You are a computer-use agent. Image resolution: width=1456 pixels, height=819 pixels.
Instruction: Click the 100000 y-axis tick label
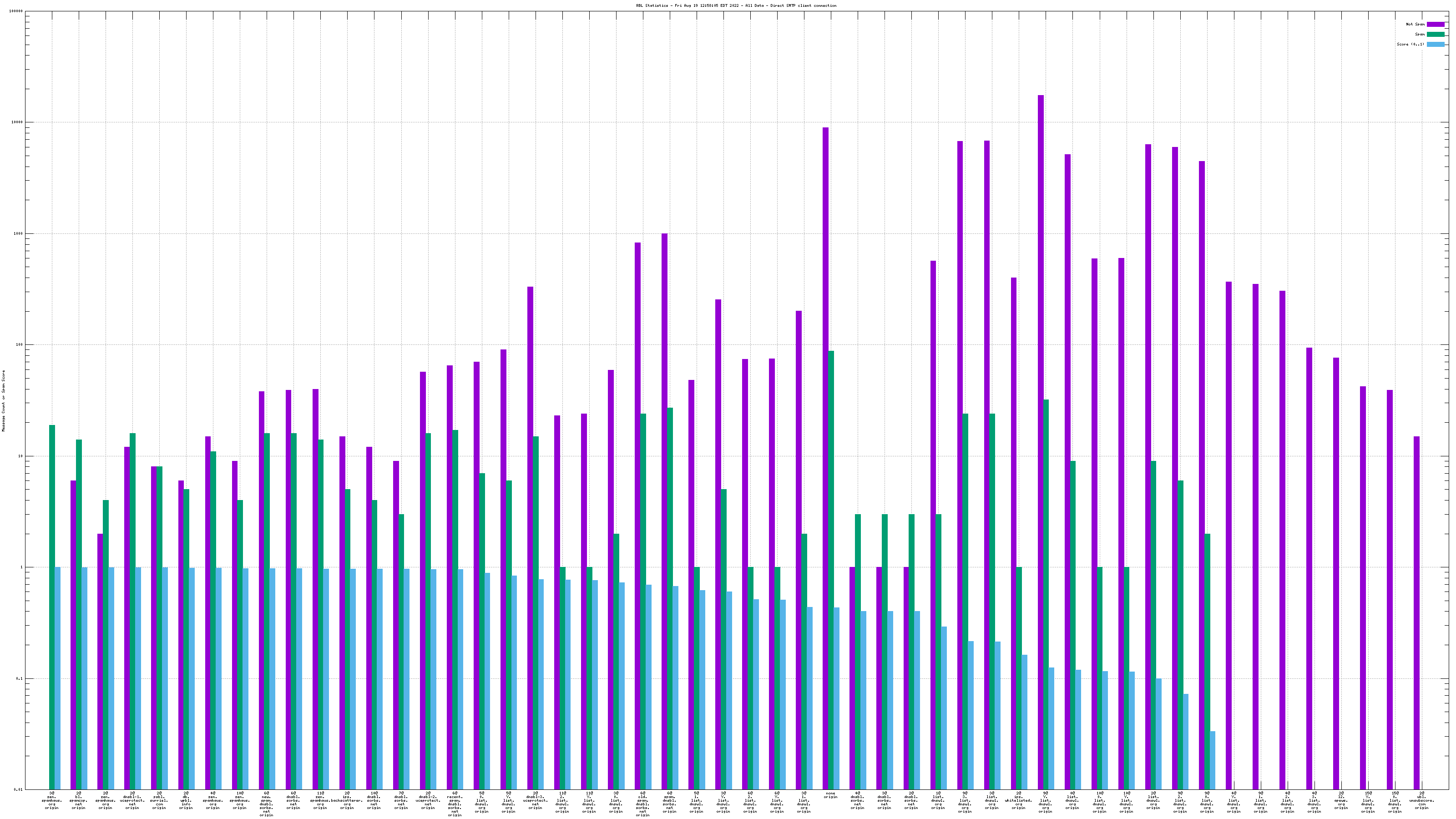(x=16, y=11)
